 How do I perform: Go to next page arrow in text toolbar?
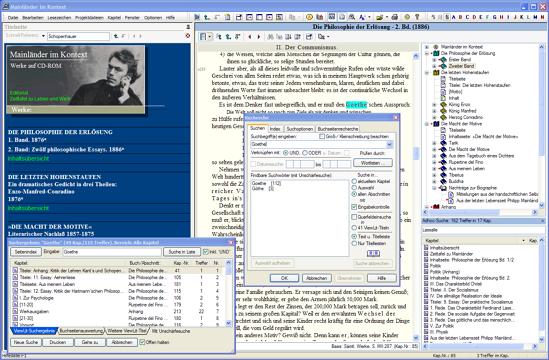coord(259,36)
